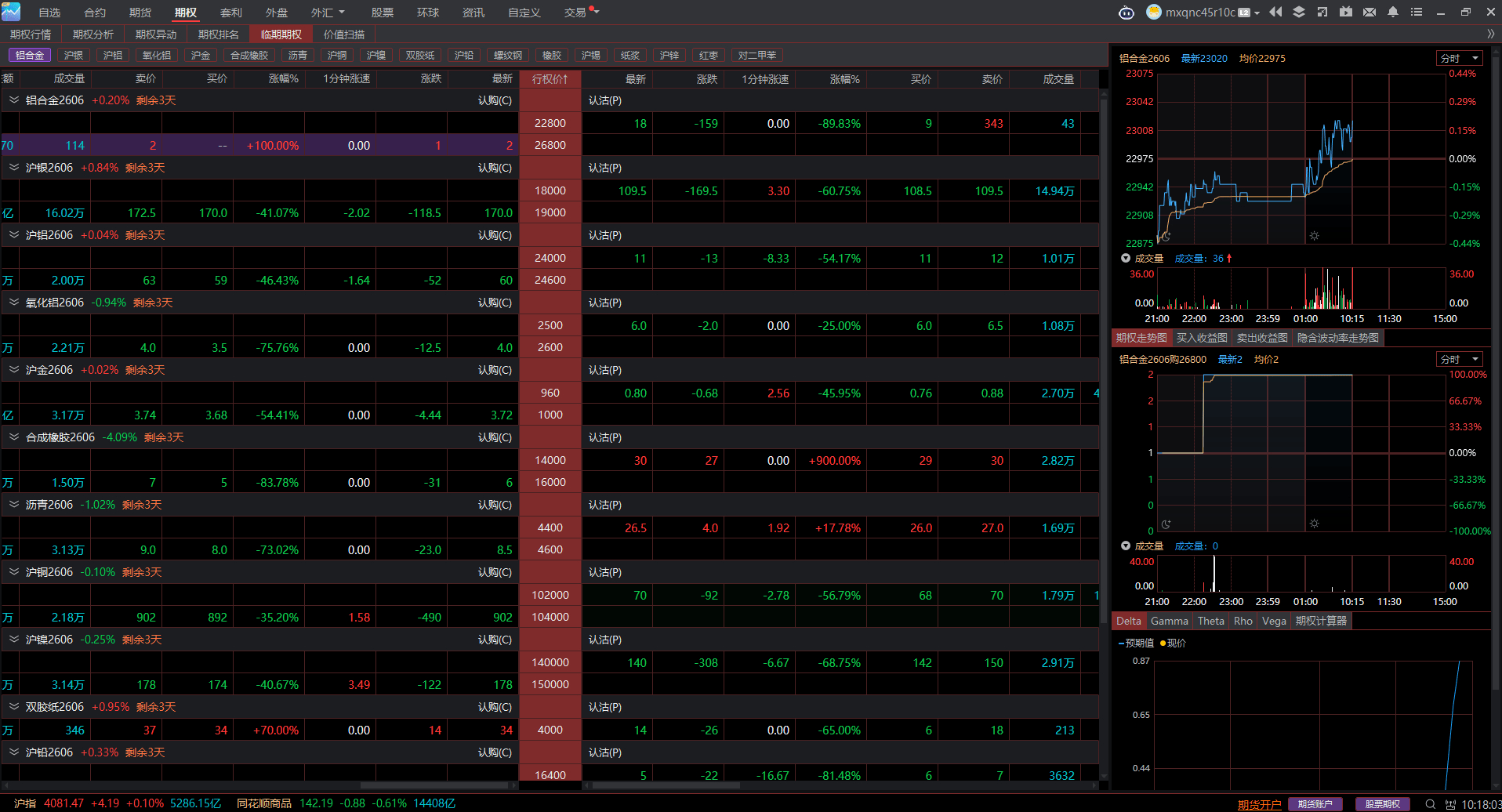This screenshot has width=1502, height=812.
Task: Click the horizontal scrollbar under the call options table
Action: [434, 785]
